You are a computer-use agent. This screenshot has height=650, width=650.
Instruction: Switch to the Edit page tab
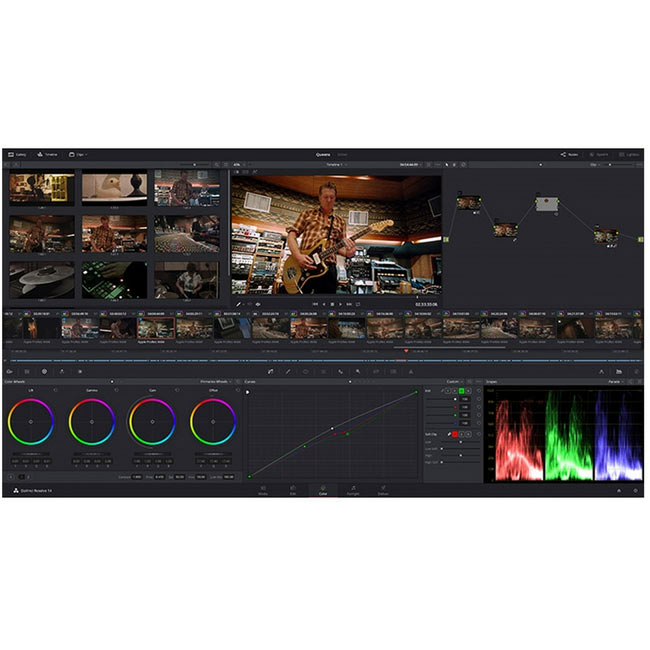[x=292, y=491]
